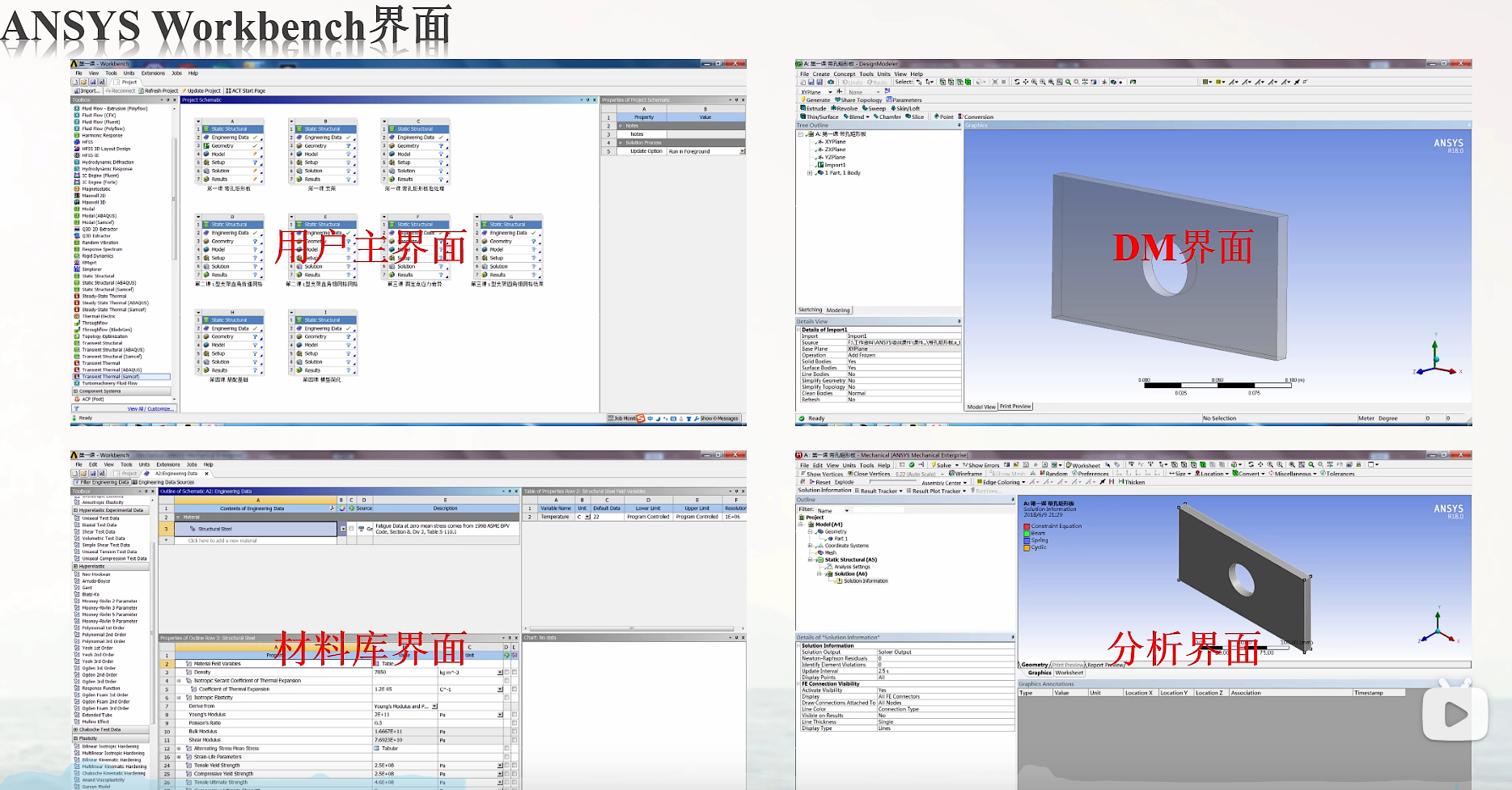
Task: Open the Create menu in DesignModeler
Action: (x=821, y=74)
